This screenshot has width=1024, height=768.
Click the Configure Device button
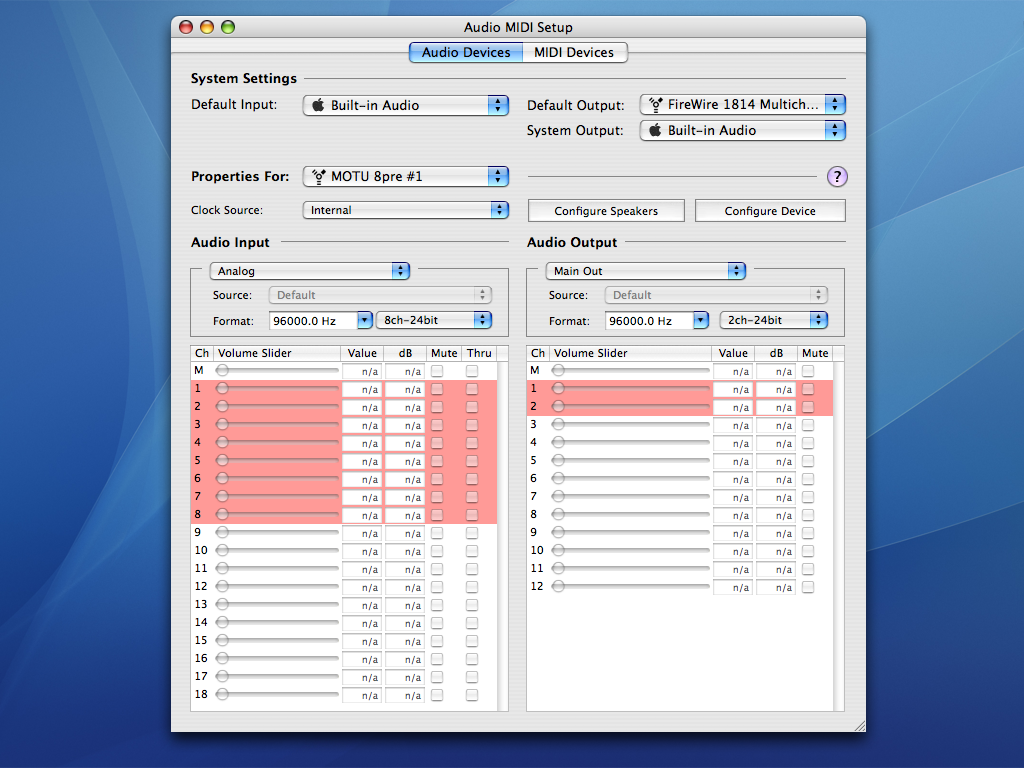pyautogui.click(x=770, y=211)
